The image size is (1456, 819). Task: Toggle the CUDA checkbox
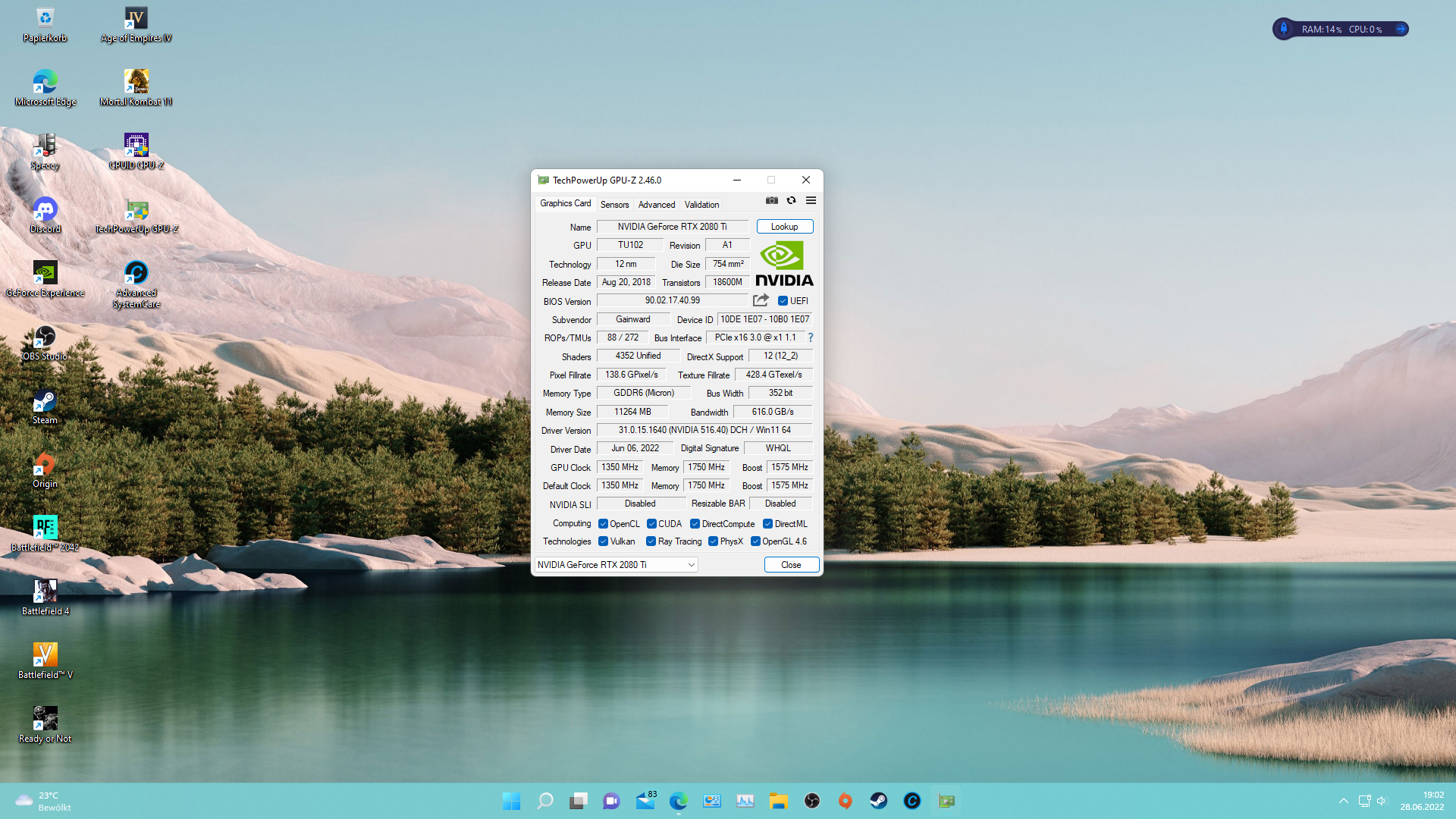pos(651,524)
